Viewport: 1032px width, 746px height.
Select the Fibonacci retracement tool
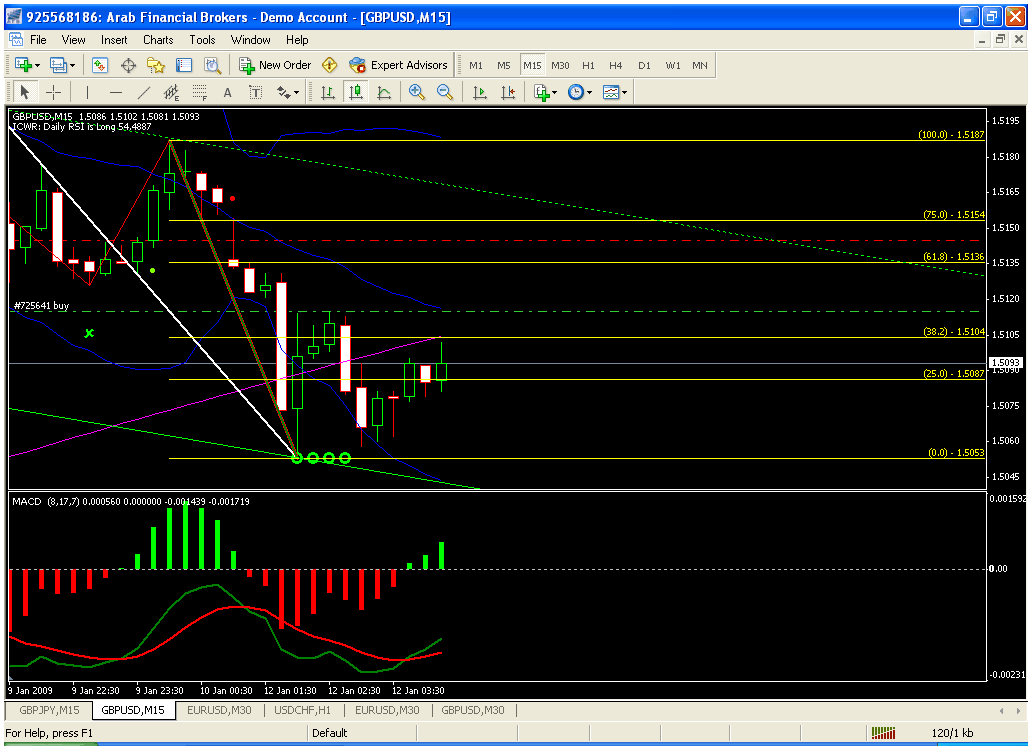pyautogui.click(x=200, y=93)
